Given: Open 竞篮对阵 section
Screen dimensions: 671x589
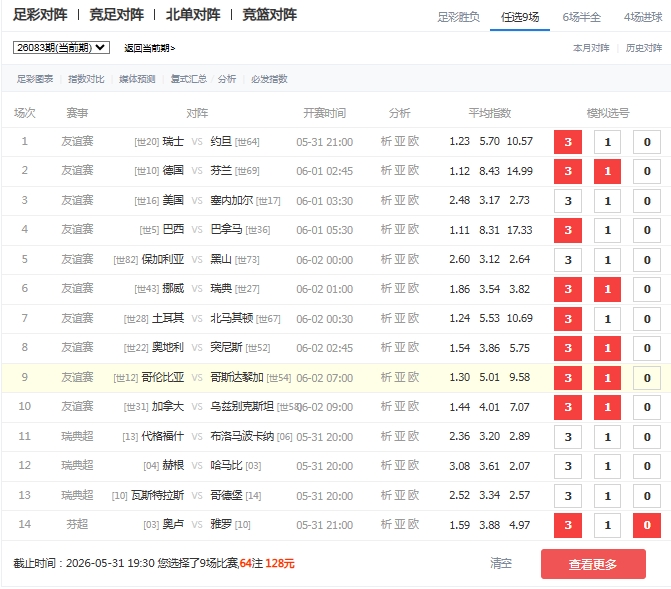Looking at the screenshot, I should (x=269, y=15).
